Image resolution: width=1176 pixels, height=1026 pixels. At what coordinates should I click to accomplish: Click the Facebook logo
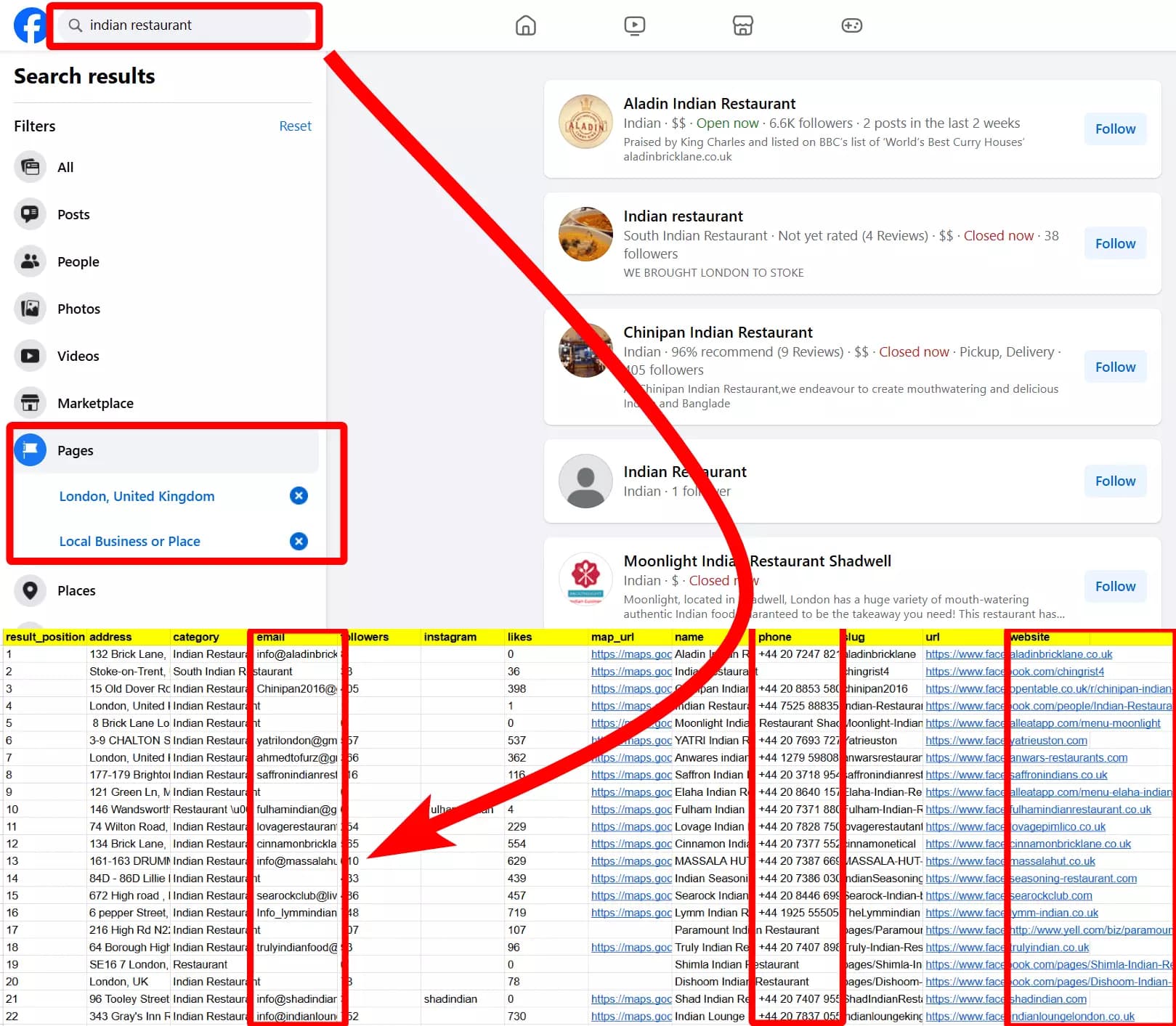(30, 25)
